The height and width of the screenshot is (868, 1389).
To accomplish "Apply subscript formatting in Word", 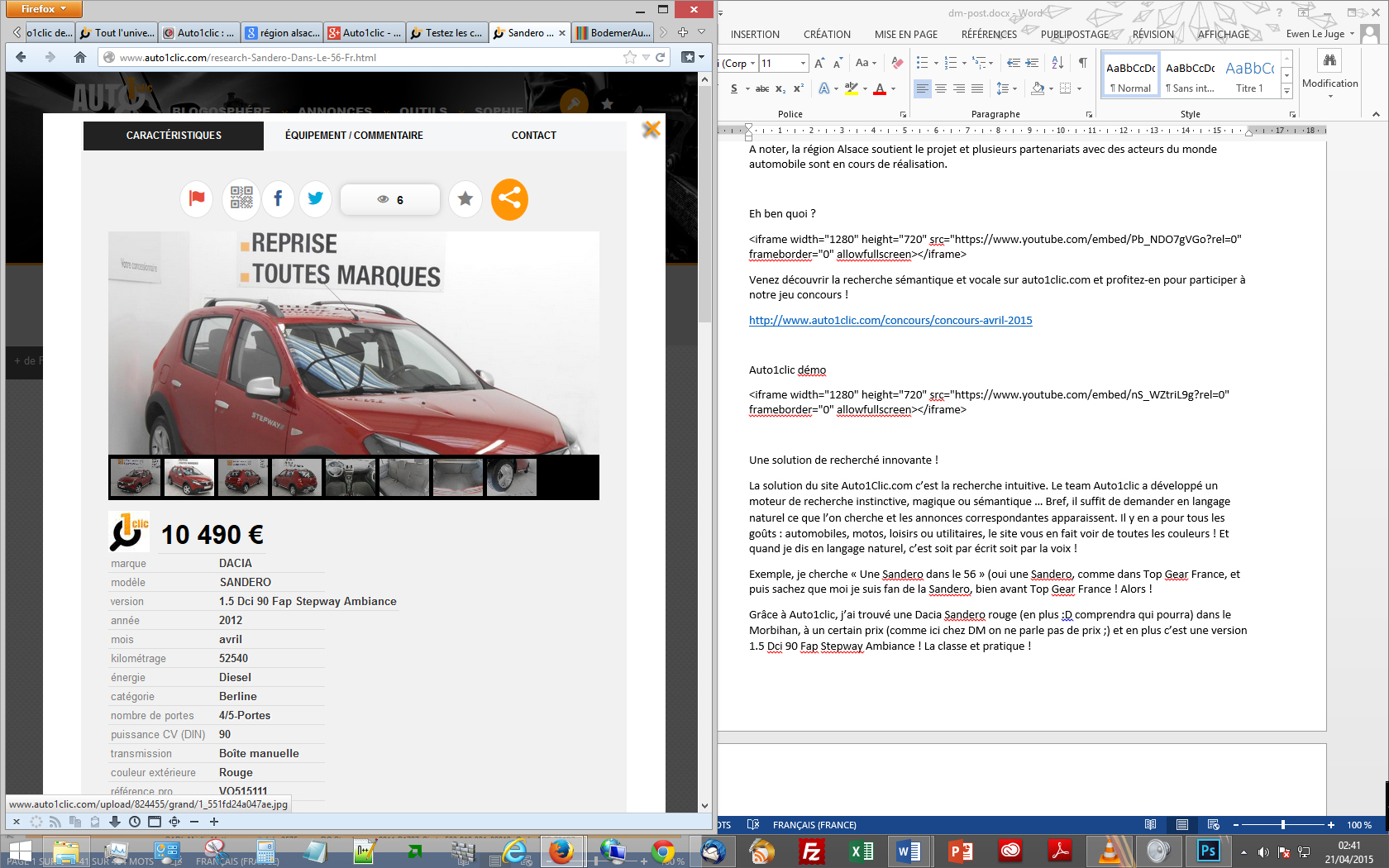I will pyautogui.click(x=780, y=88).
